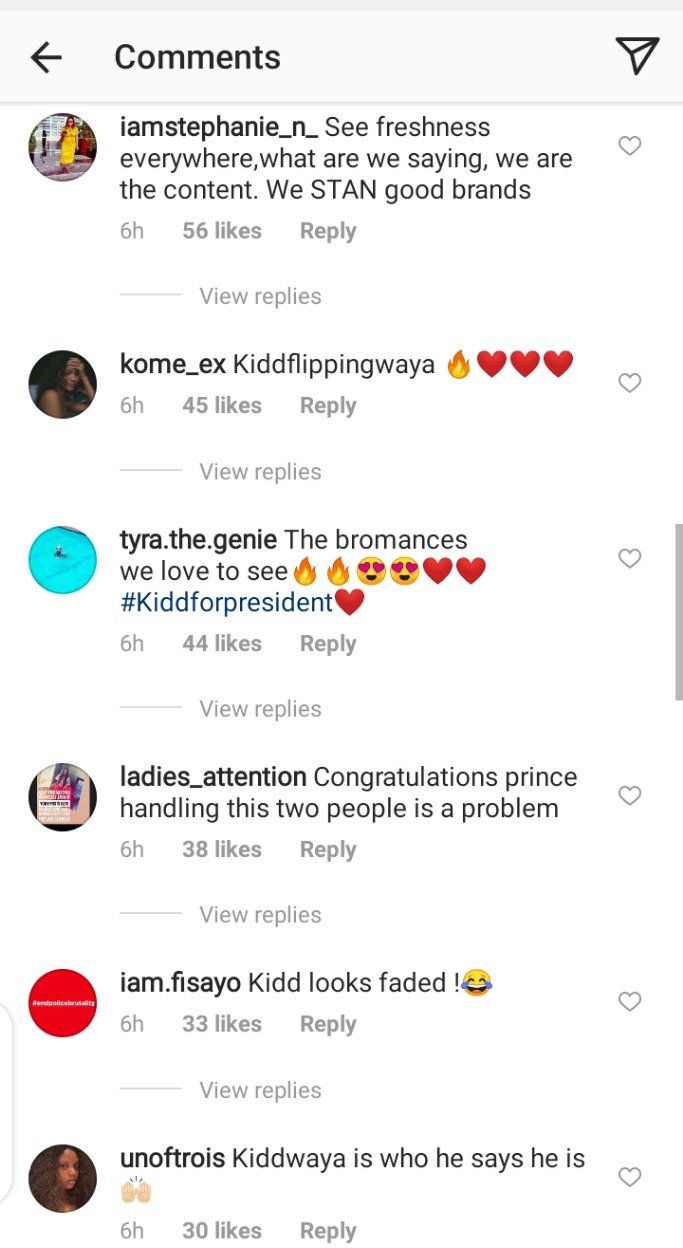This screenshot has height=1248, width=683.
Task: Open the direct share paper-plane icon
Action: (x=636, y=56)
